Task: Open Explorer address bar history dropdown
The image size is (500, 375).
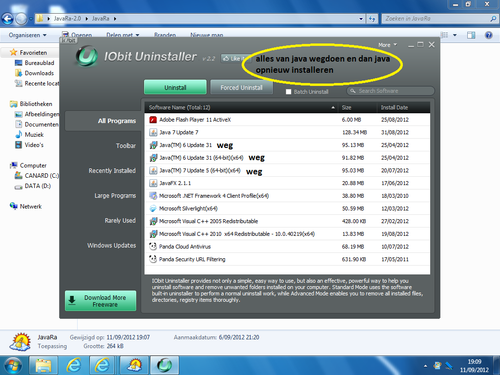Action: click(x=361, y=19)
